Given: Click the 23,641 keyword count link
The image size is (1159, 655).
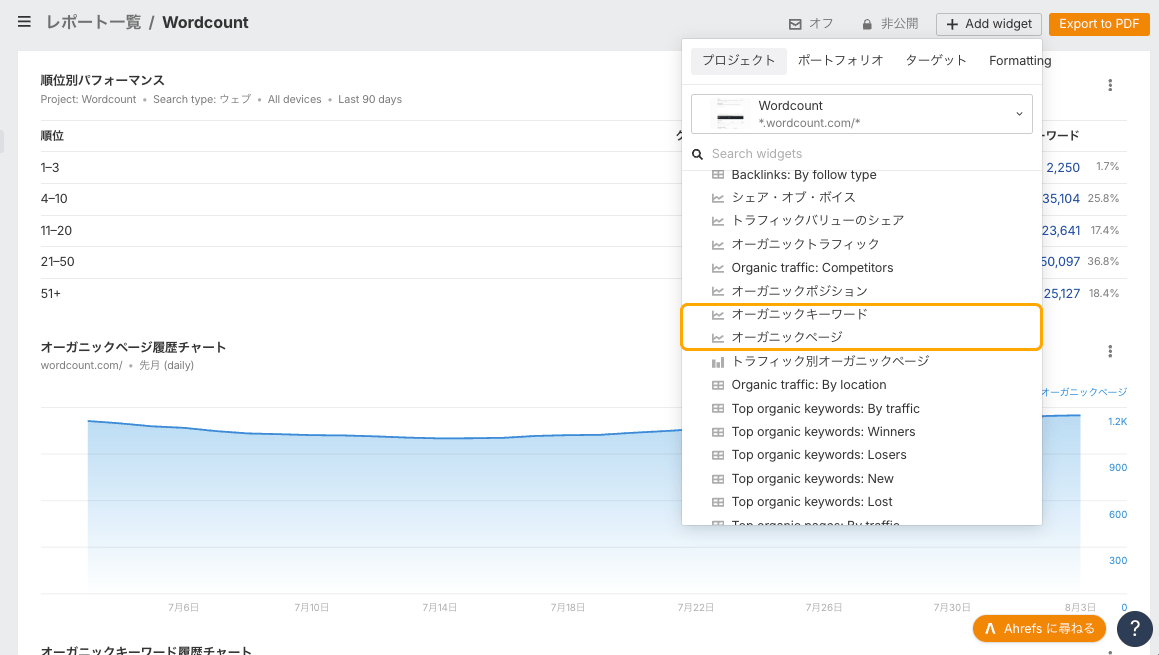Looking at the screenshot, I should [x=1061, y=231].
